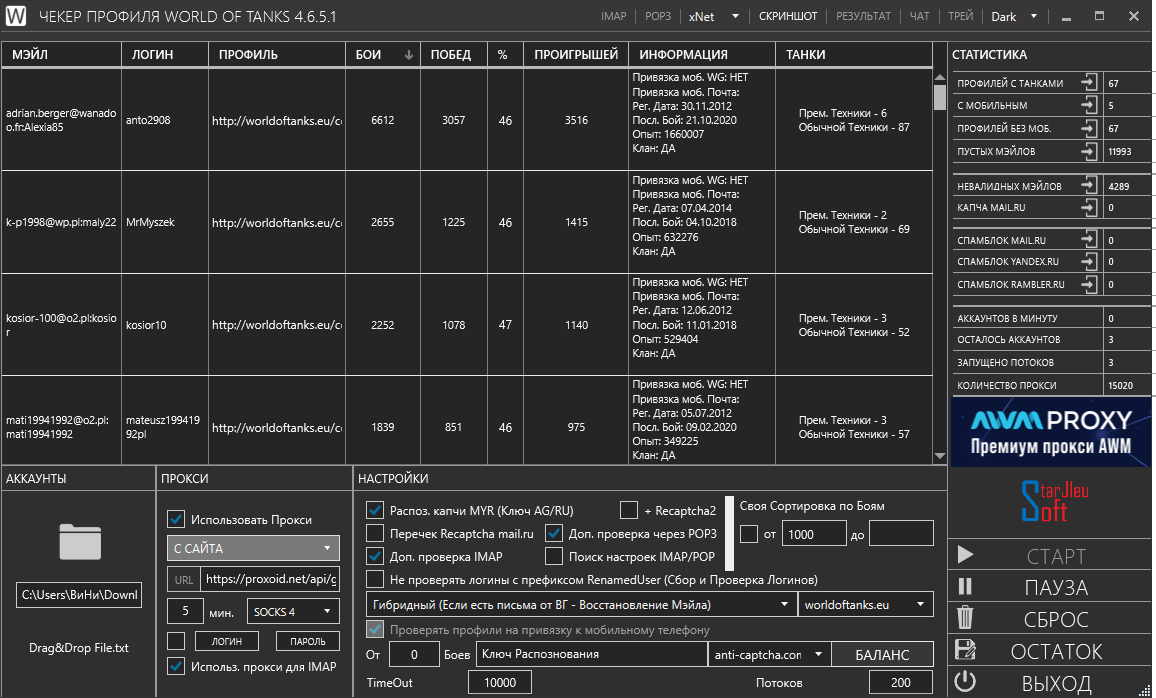Click the ПАУЗА button
Image resolution: width=1156 pixels, height=698 pixels.
tap(1055, 587)
